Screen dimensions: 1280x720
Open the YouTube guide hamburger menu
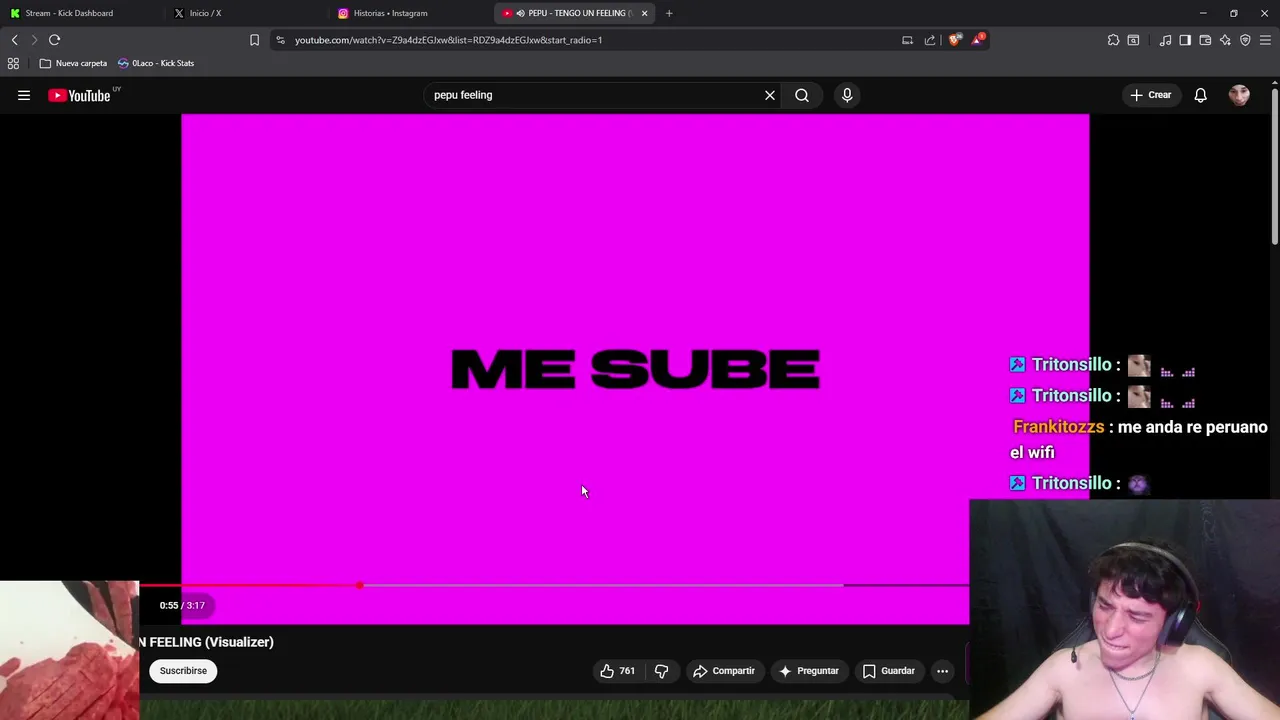click(x=24, y=95)
